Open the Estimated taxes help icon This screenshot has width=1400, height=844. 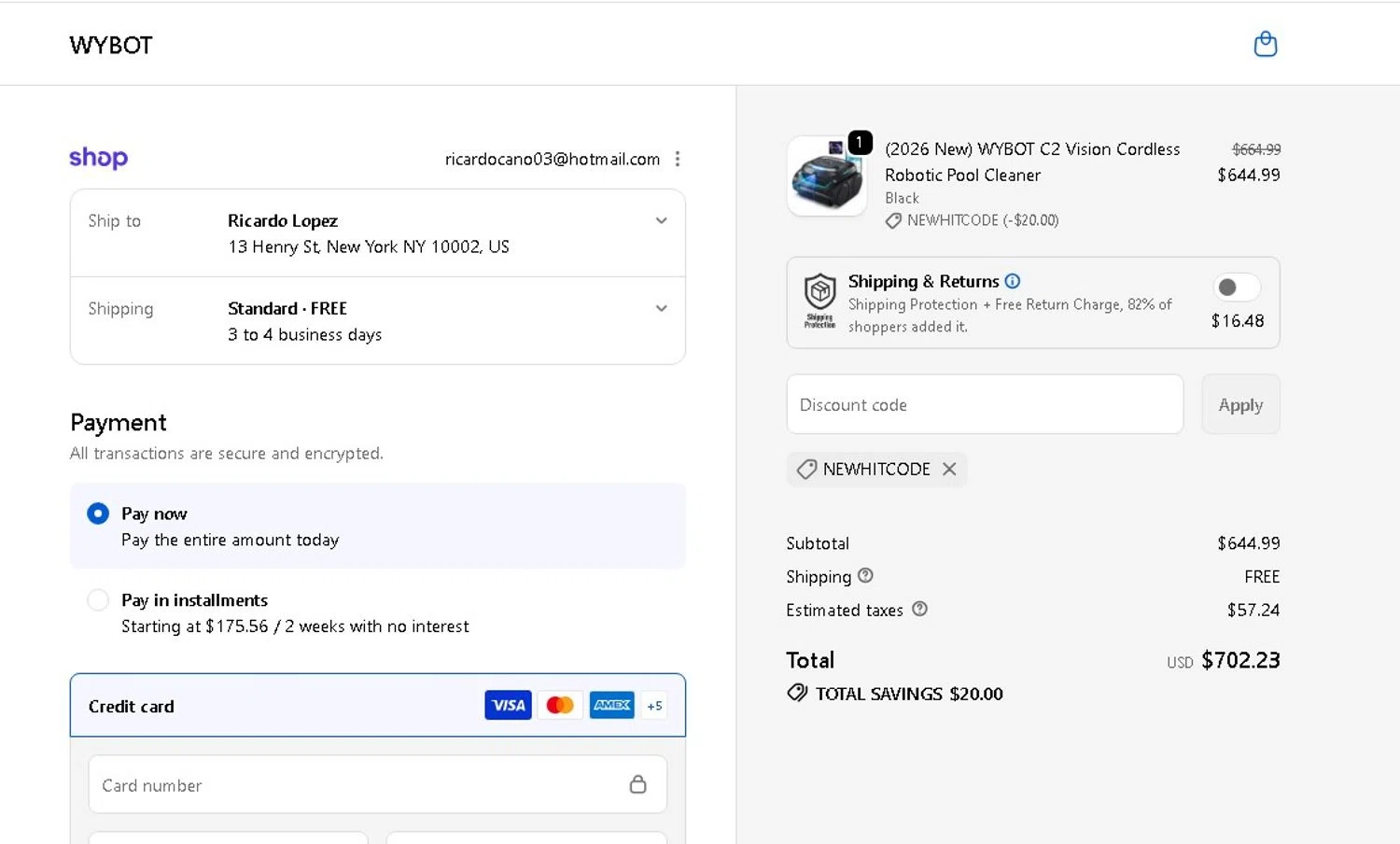919,609
